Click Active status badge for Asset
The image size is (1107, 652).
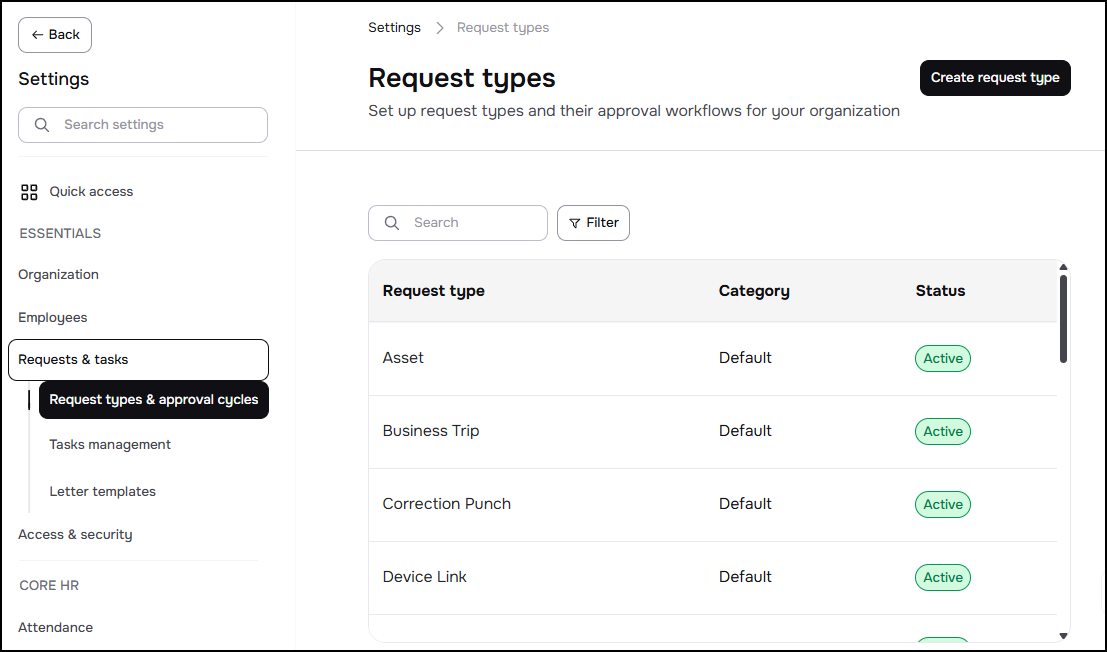(x=943, y=358)
